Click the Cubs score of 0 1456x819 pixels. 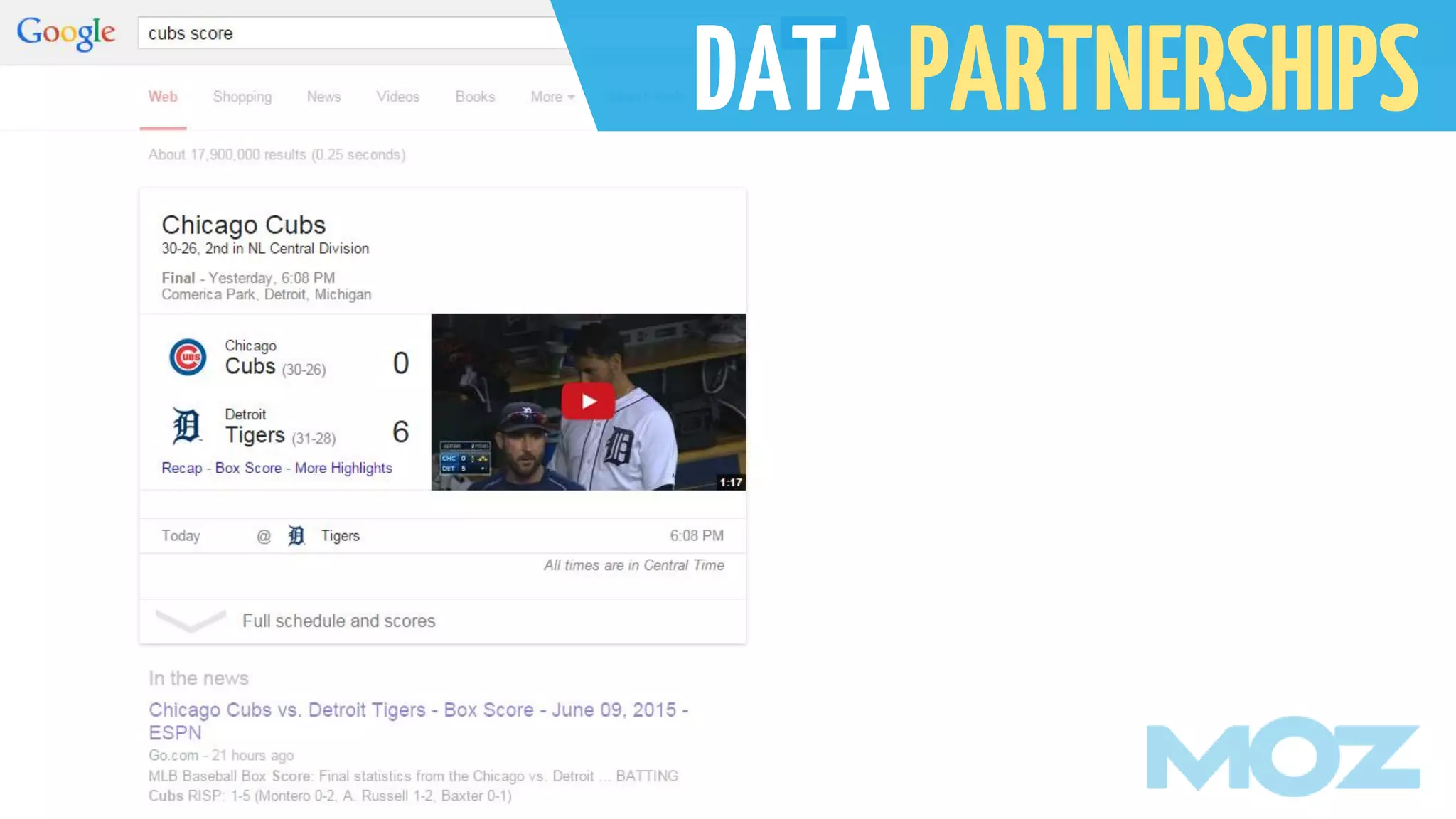tap(401, 363)
